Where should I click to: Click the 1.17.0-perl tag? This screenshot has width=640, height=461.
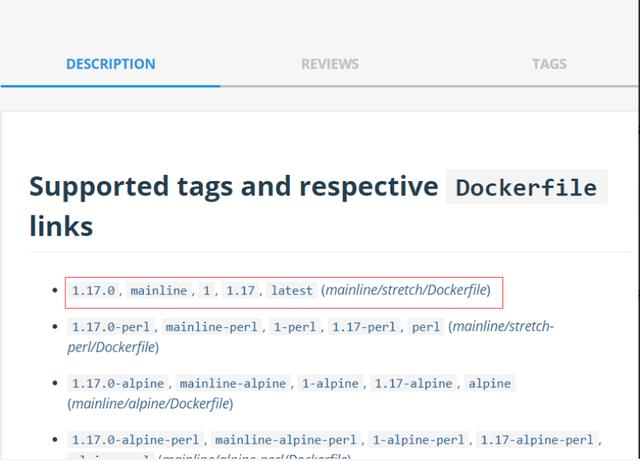click(110, 327)
